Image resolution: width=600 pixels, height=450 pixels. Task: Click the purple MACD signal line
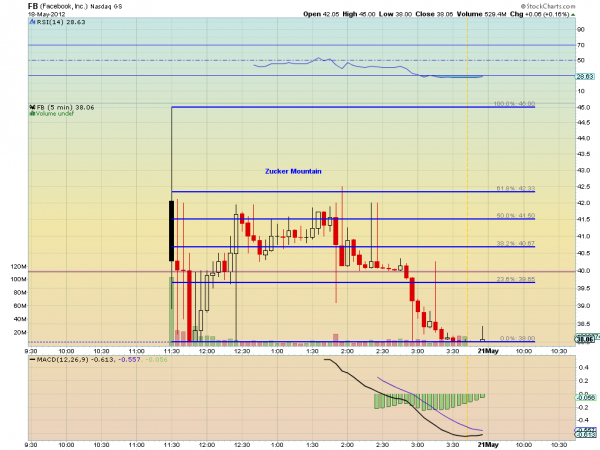tap(430, 406)
